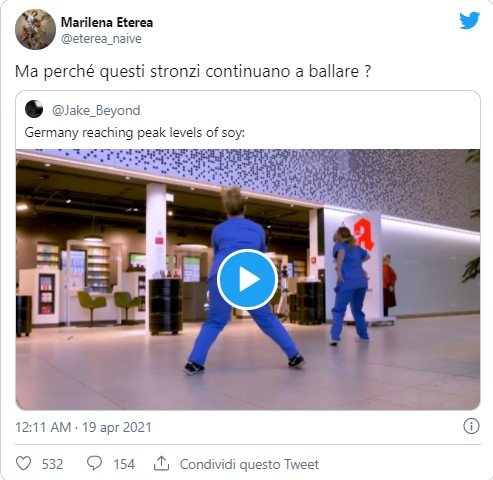Click the dotted ceiling area of video
The image size is (493, 480).
pyautogui.click(x=300, y=177)
